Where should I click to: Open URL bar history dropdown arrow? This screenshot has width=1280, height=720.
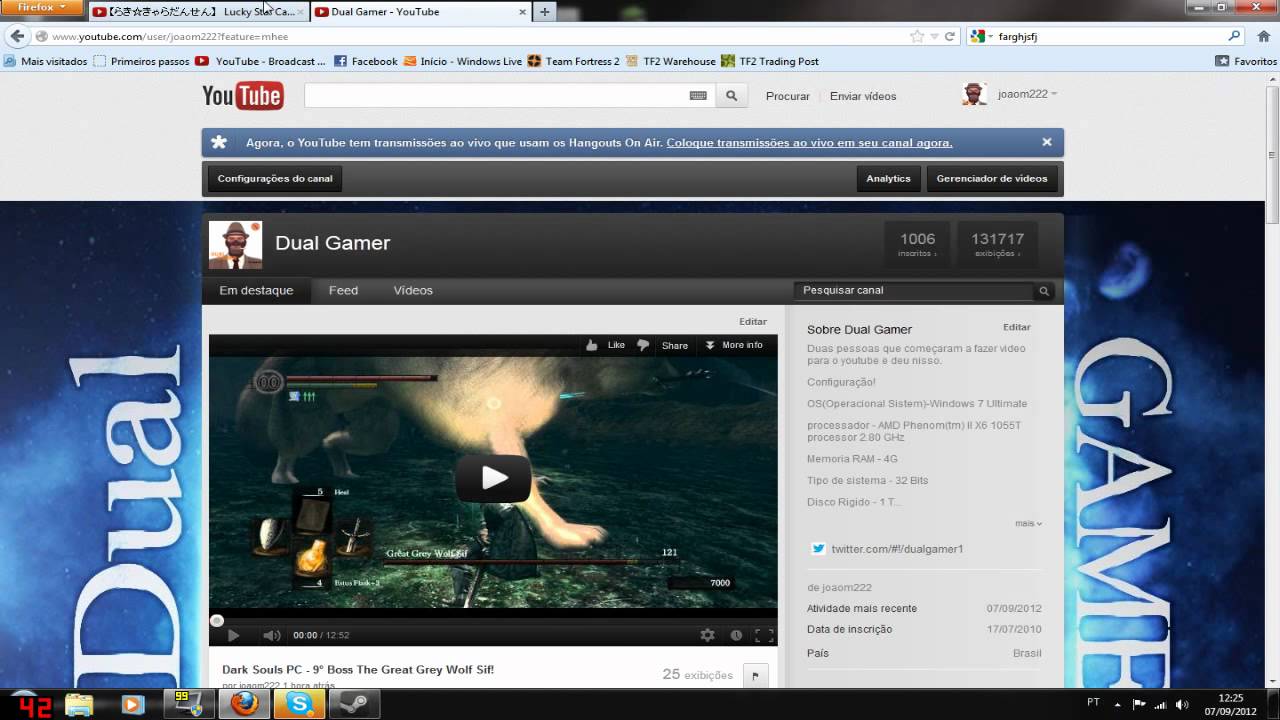934,36
